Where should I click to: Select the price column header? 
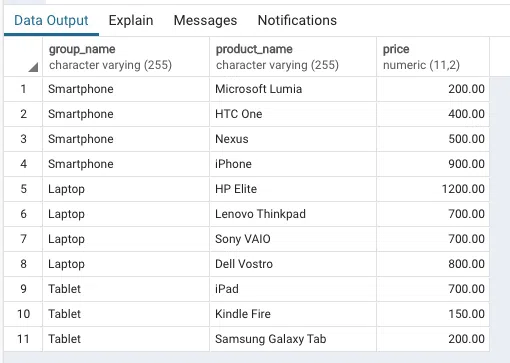(x=433, y=57)
